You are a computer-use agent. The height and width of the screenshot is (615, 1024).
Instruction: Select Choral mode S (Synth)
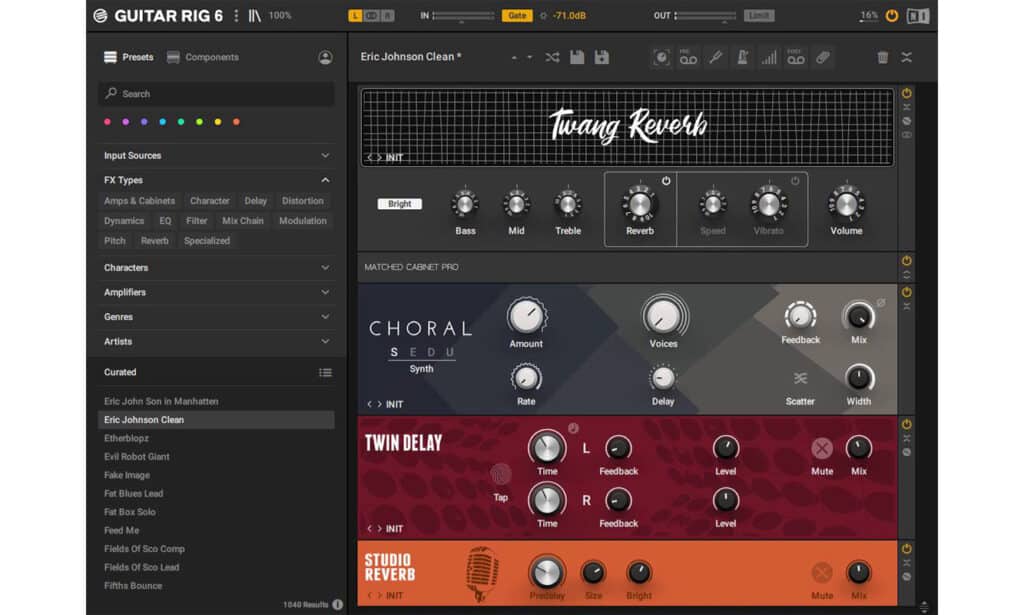point(394,353)
